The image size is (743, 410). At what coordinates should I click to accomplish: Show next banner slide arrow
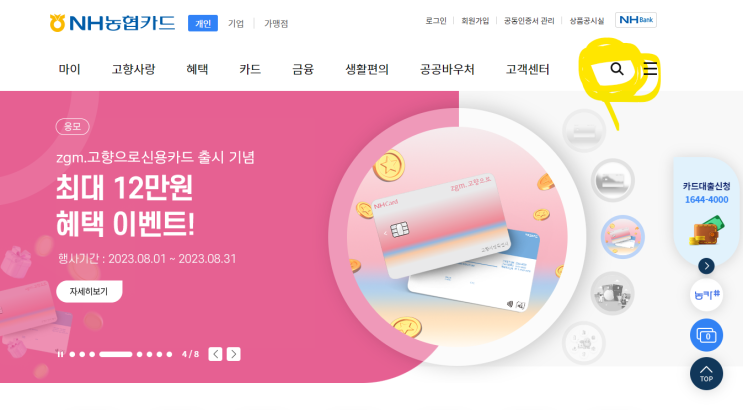tap(234, 354)
